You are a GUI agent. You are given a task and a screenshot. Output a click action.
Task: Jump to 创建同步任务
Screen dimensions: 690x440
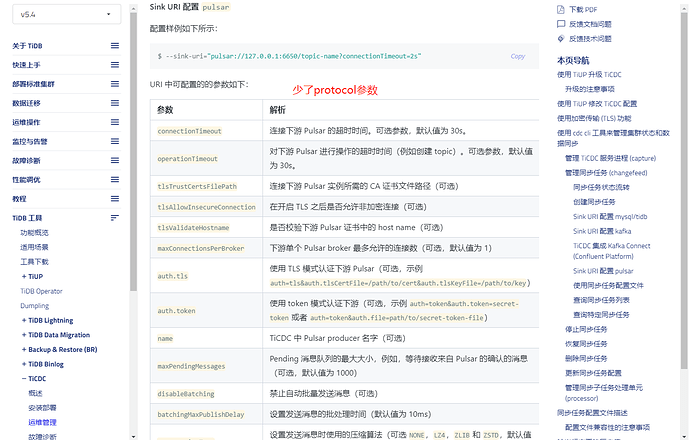(594, 202)
